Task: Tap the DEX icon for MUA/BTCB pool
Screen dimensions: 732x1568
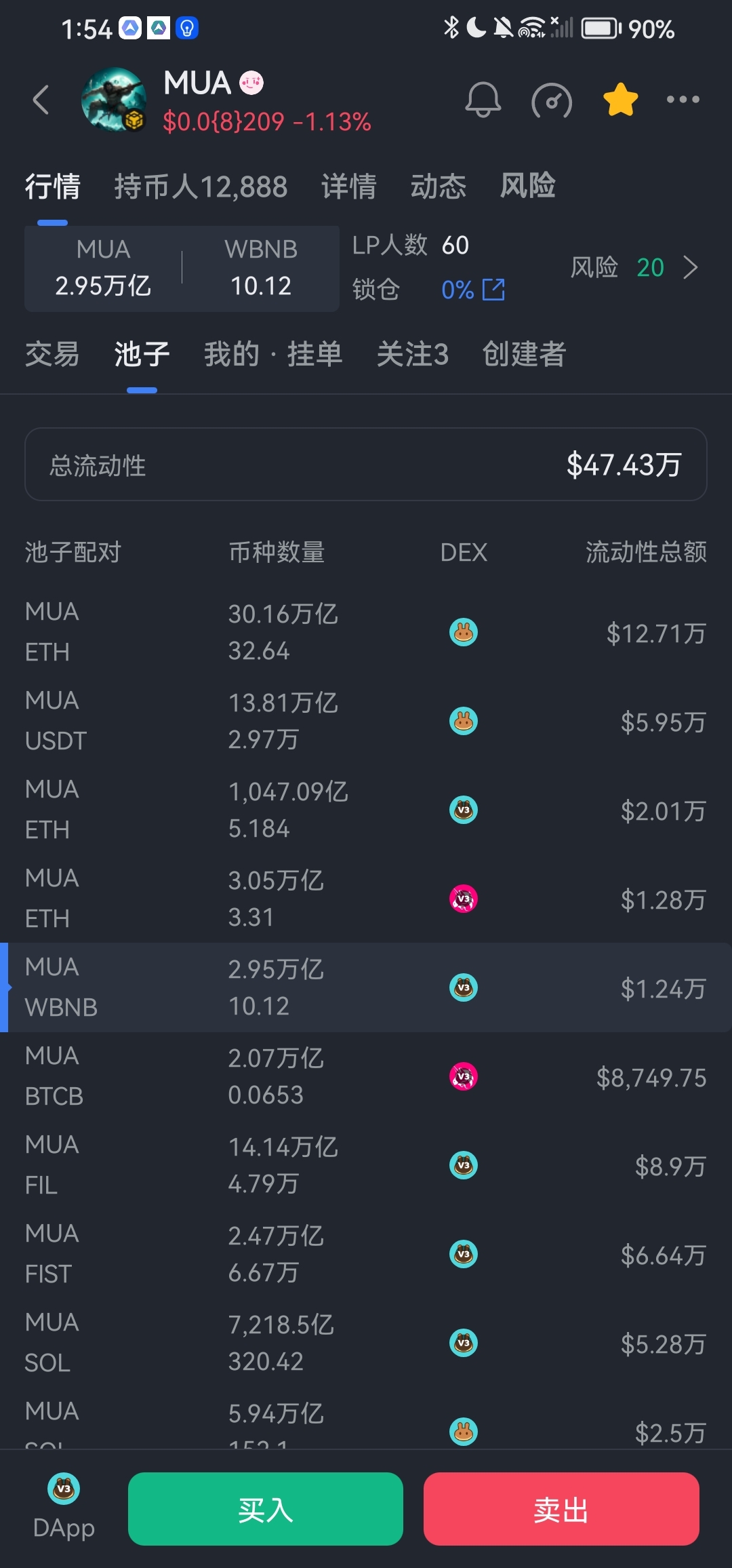Action: coord(464,1076)
